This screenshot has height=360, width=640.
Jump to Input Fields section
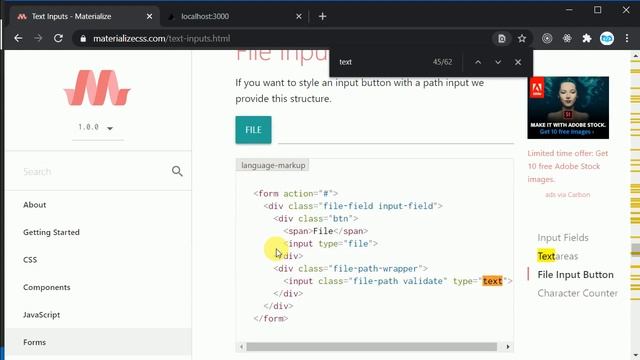click(x=563, y=238)
